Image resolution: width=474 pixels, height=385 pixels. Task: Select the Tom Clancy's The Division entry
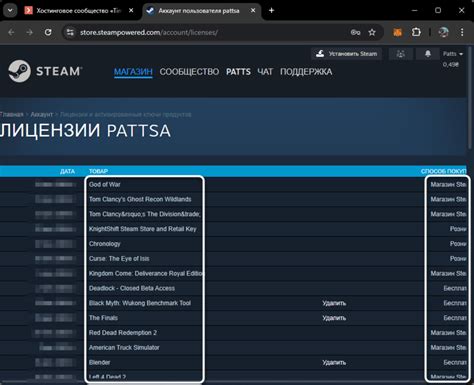145,214
